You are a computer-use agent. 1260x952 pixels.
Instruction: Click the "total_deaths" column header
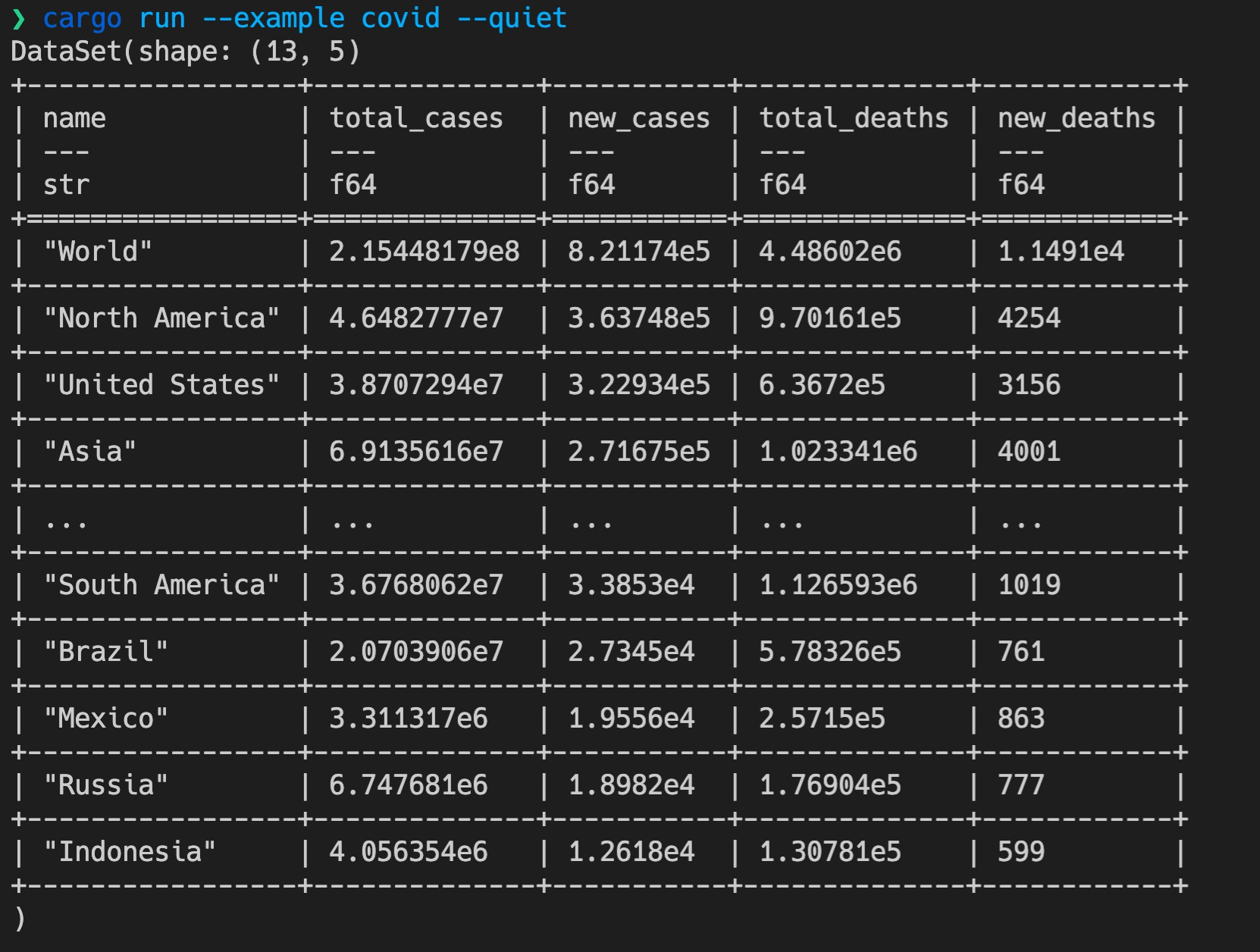pyautogui.click(x=854, y=118)
